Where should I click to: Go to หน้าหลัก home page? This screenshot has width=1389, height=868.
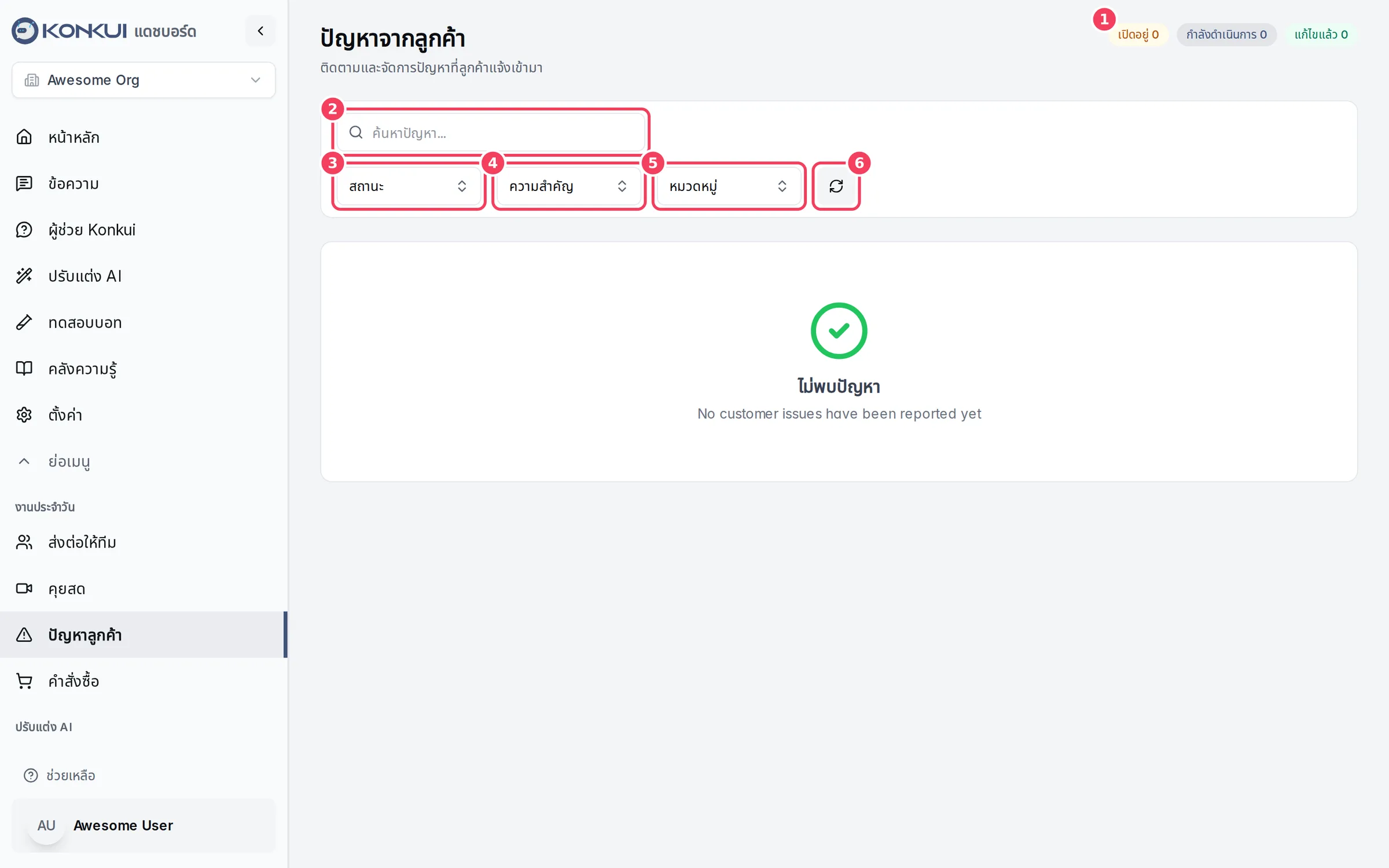[x=144, y=137]
